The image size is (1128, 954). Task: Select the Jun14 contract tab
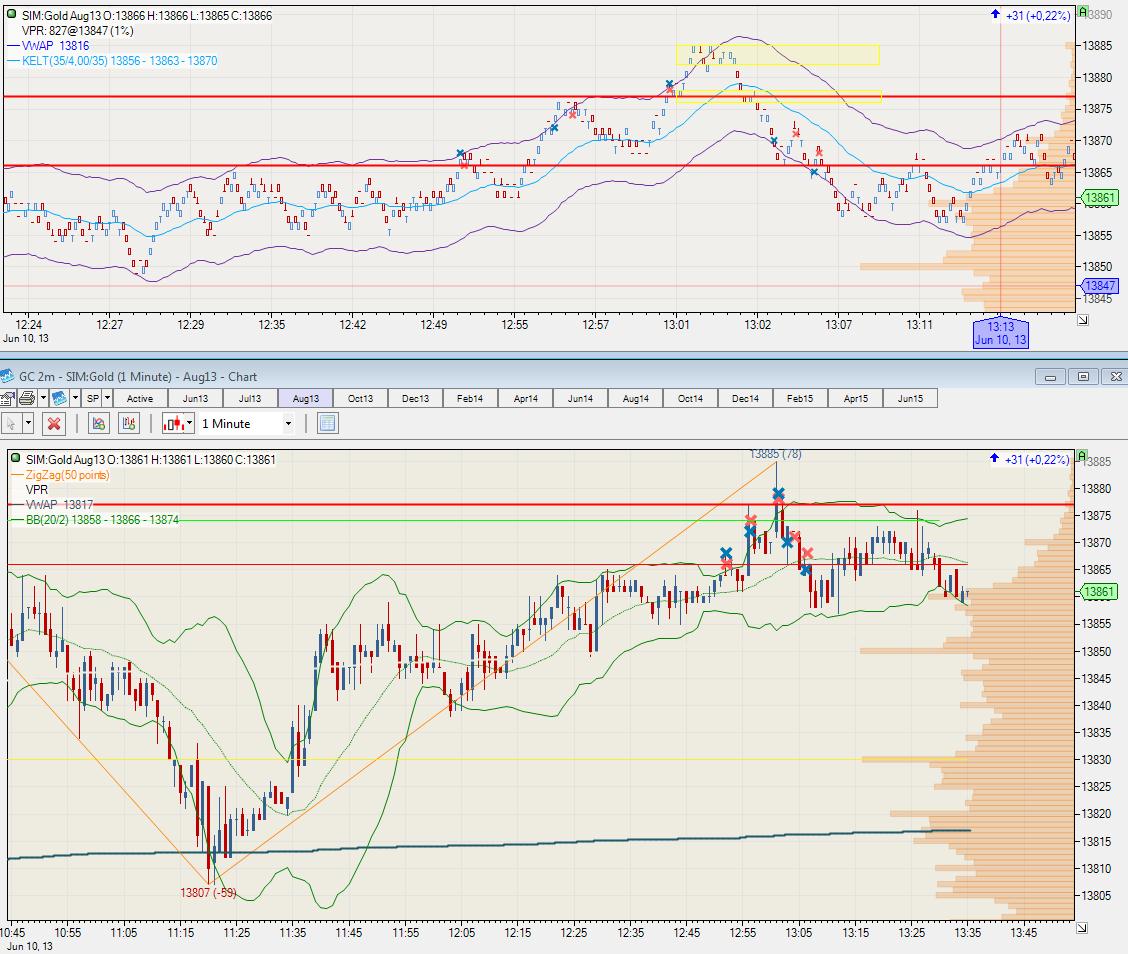[580, 399]
